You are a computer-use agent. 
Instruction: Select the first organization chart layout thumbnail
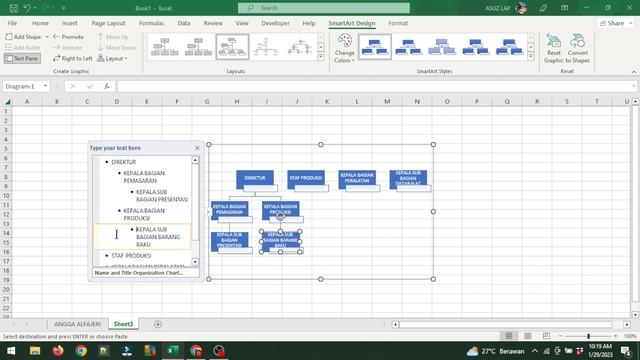pos(164,47)
